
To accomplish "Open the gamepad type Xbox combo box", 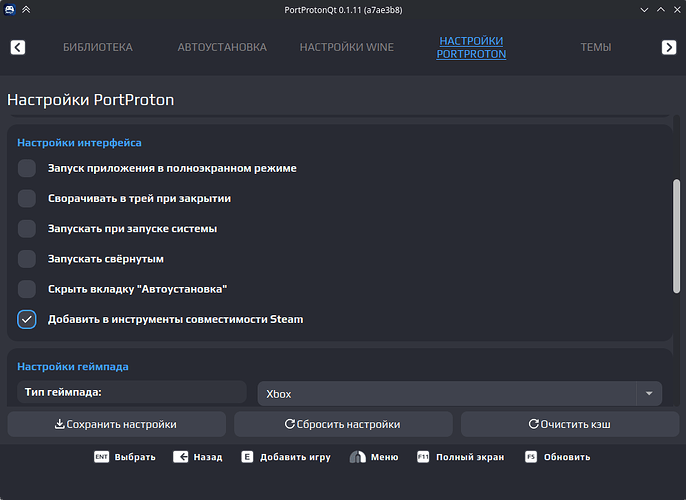I will click(x=459, y=394).
